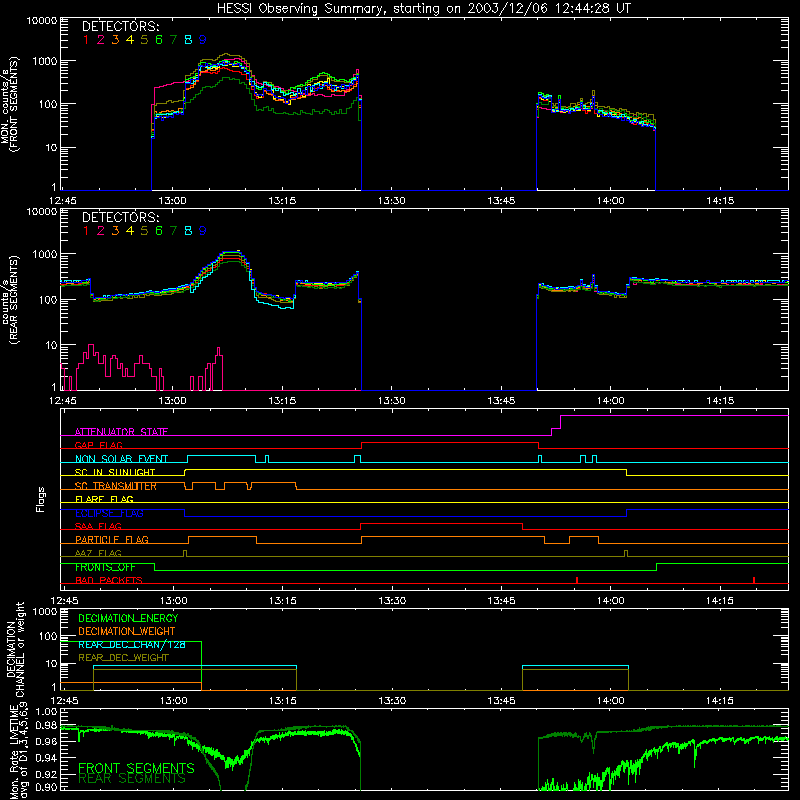Select red detector 1 in rear segments legend
This screenshot has height=800, width=800.
click(x=86, y=231)
